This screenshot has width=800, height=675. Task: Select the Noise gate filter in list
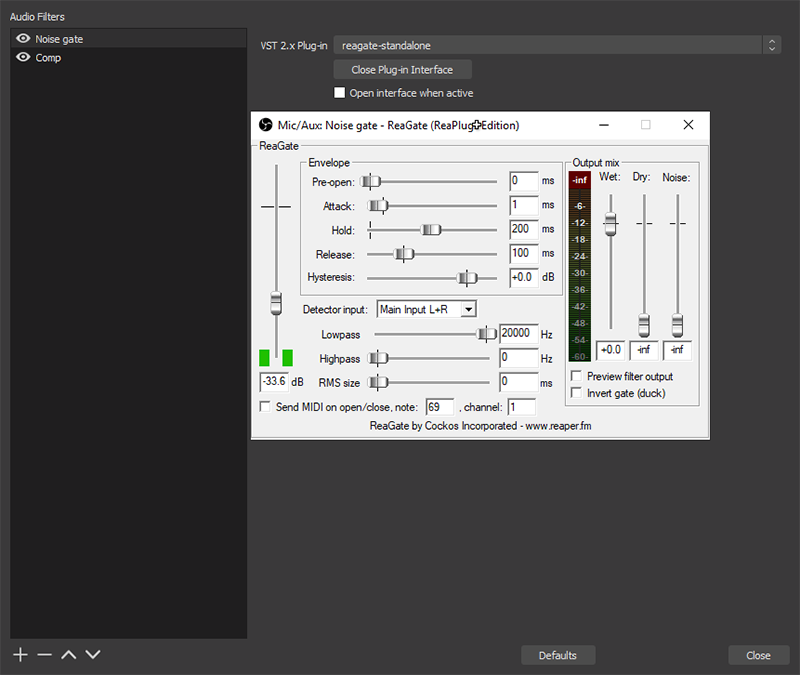(x=60, y=39)
